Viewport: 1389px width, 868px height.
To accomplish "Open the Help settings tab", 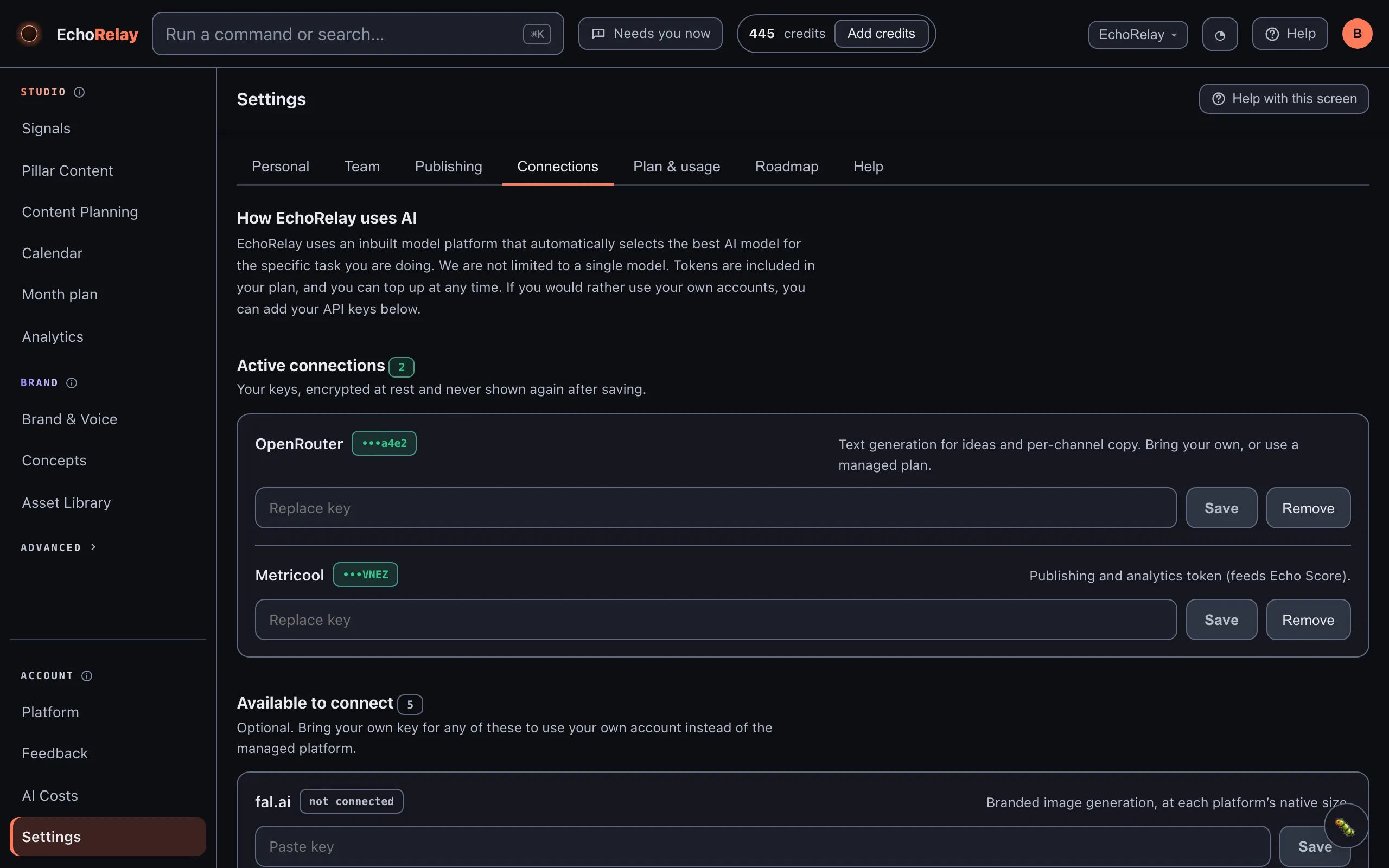I will [868, 167].
